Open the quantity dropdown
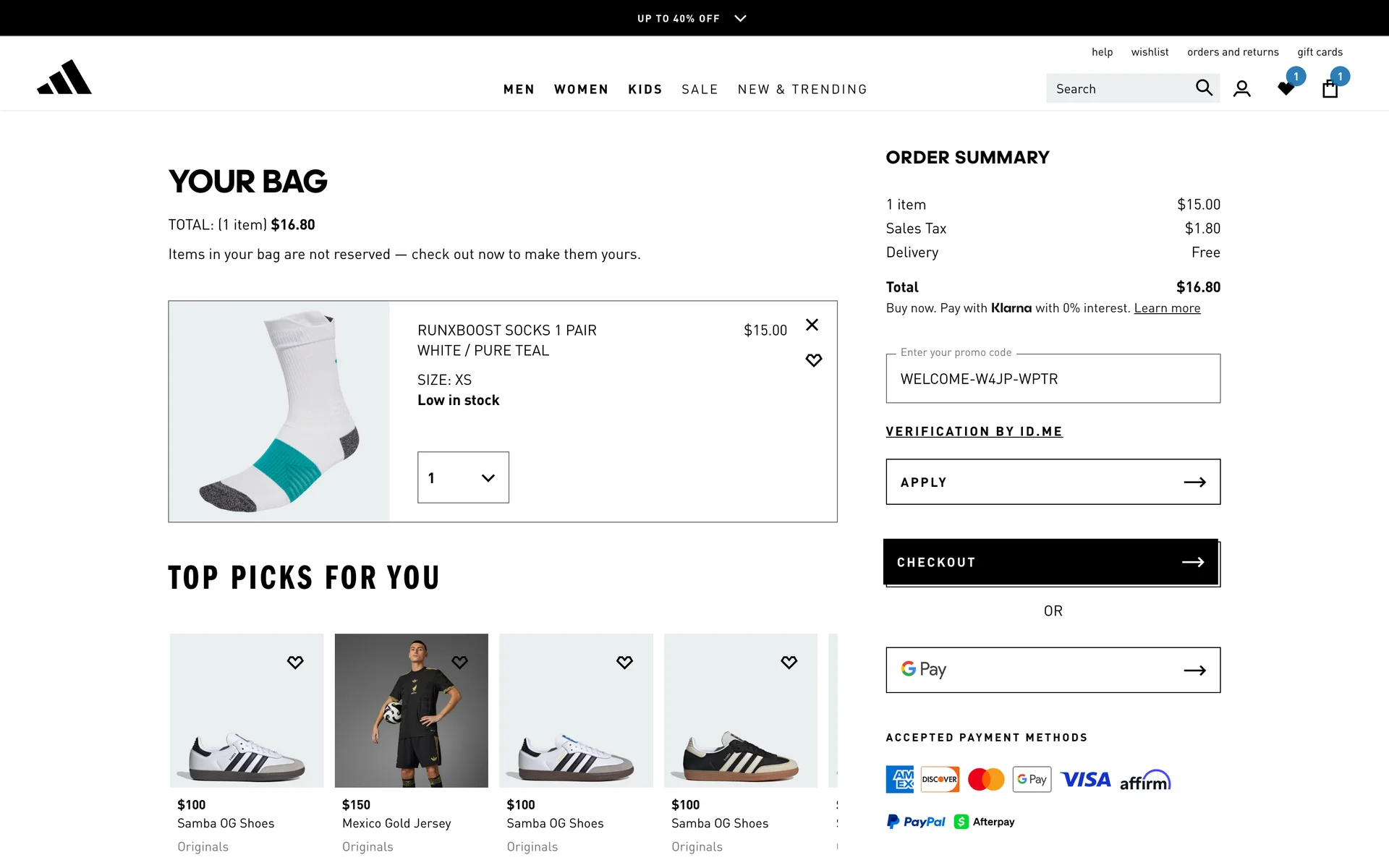The height and width of the screenshot is (868, 1389). [x=463, y=477]
